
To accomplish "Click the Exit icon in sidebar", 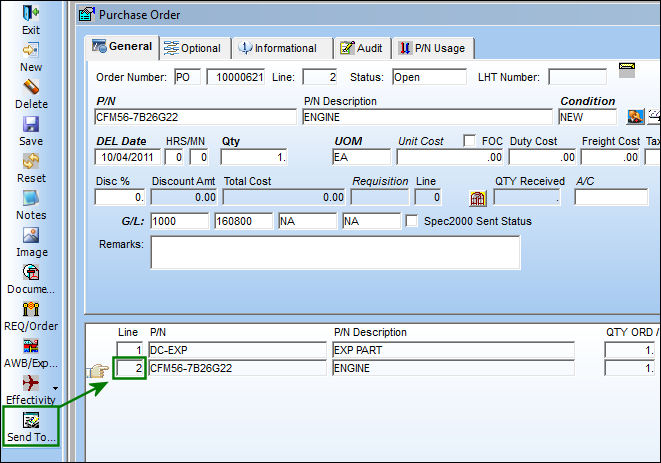I will click(x=31, y=13).
